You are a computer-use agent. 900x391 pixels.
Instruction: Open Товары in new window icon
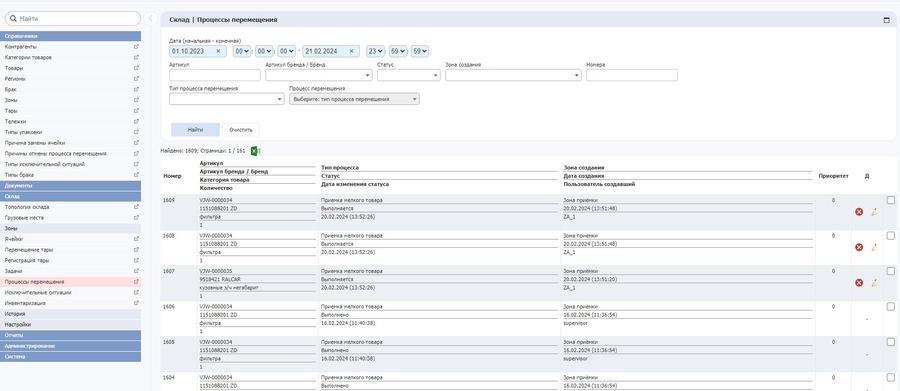(x=136, y=68)
